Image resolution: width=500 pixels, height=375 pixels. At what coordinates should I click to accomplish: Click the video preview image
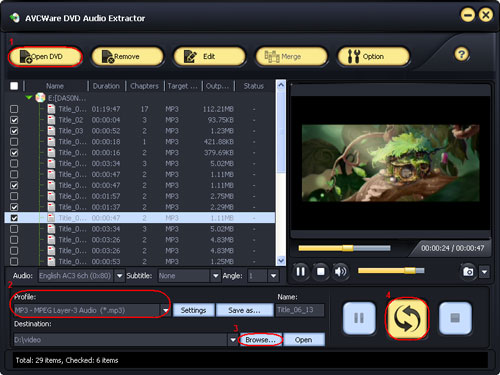(391, 163)
